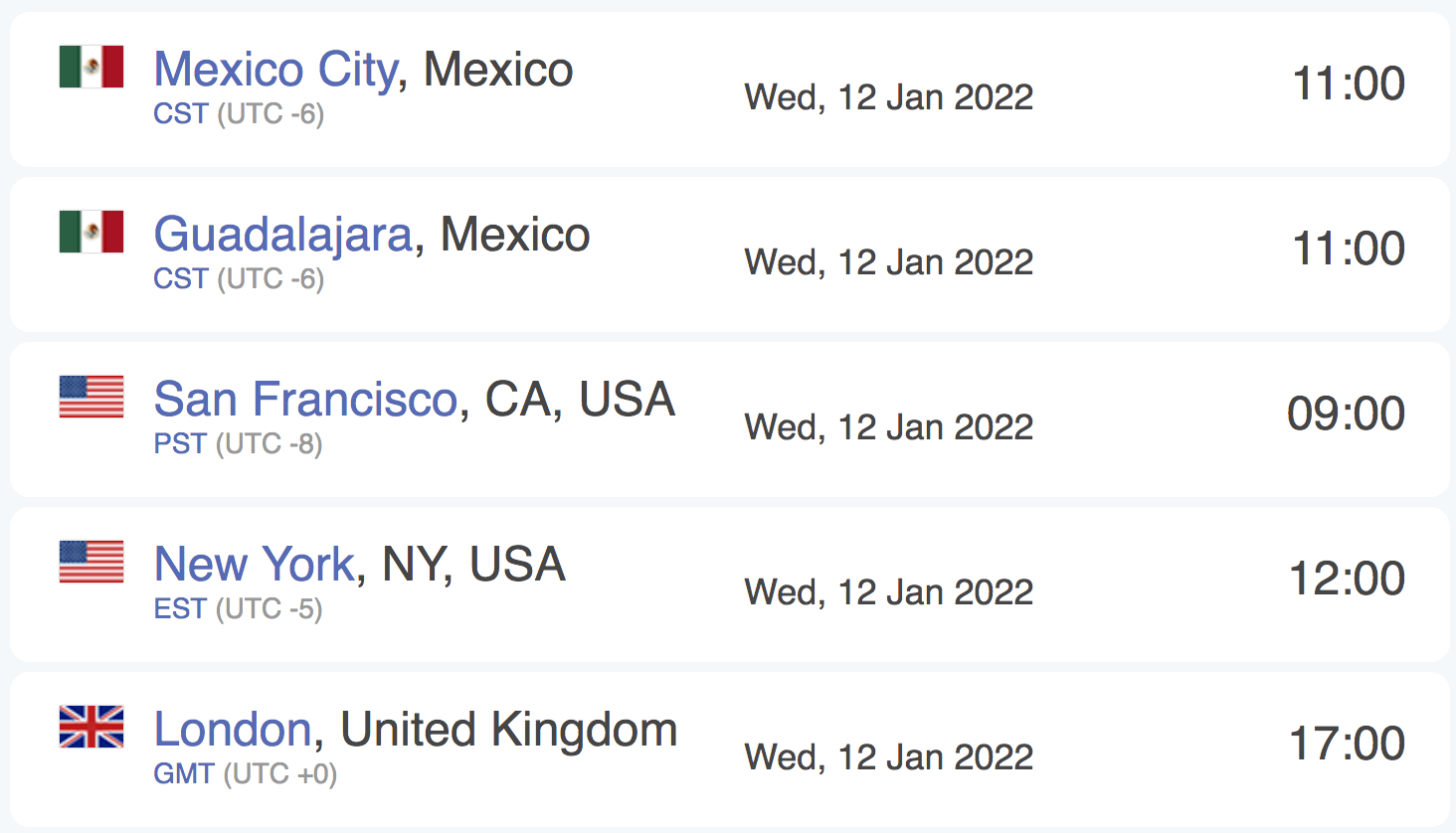Image resolution: width=1456 pixels, height=833 pixels.
Task: Open the Mexico City link
Action: (275, 71)
